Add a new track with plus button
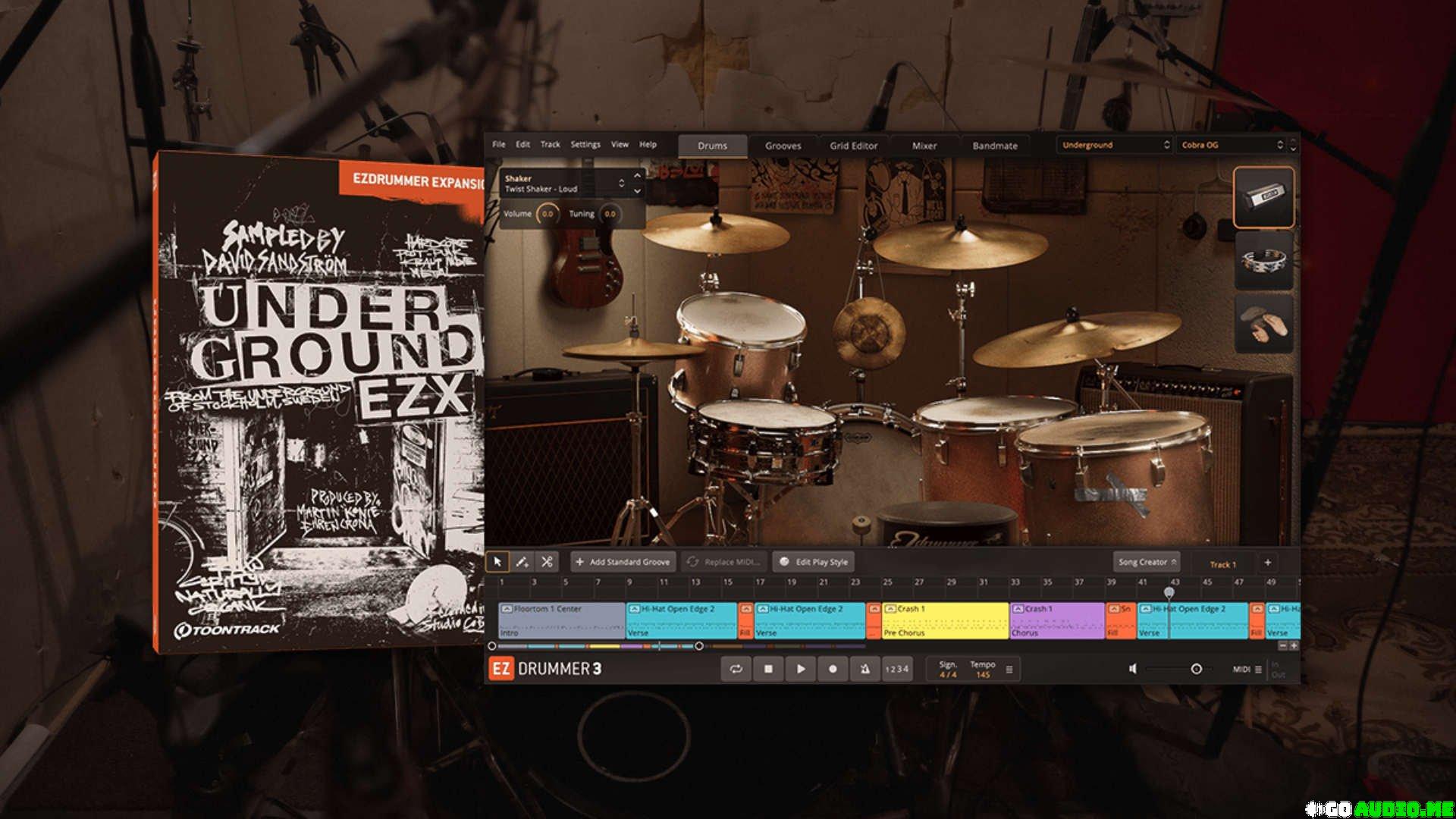This screenshot has width=1456, height=819. (1267, 562)
